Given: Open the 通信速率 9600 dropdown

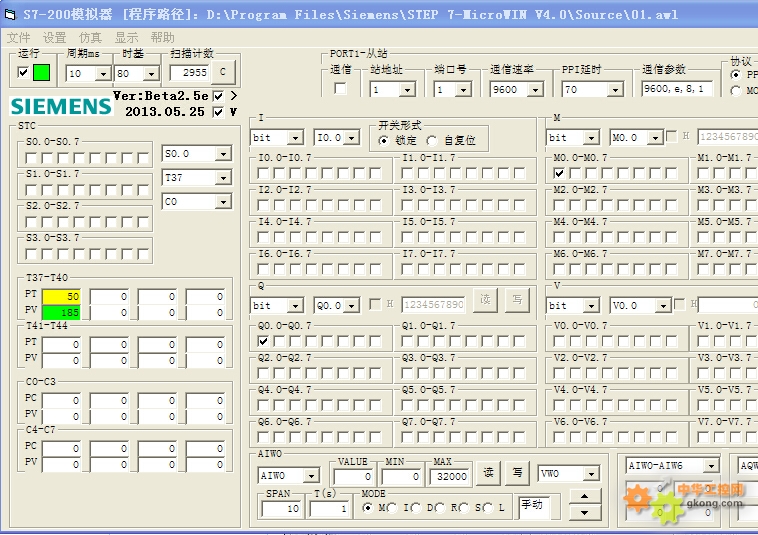Looking at the screenshot, I should pyautogui.click(x=535, y=89).
